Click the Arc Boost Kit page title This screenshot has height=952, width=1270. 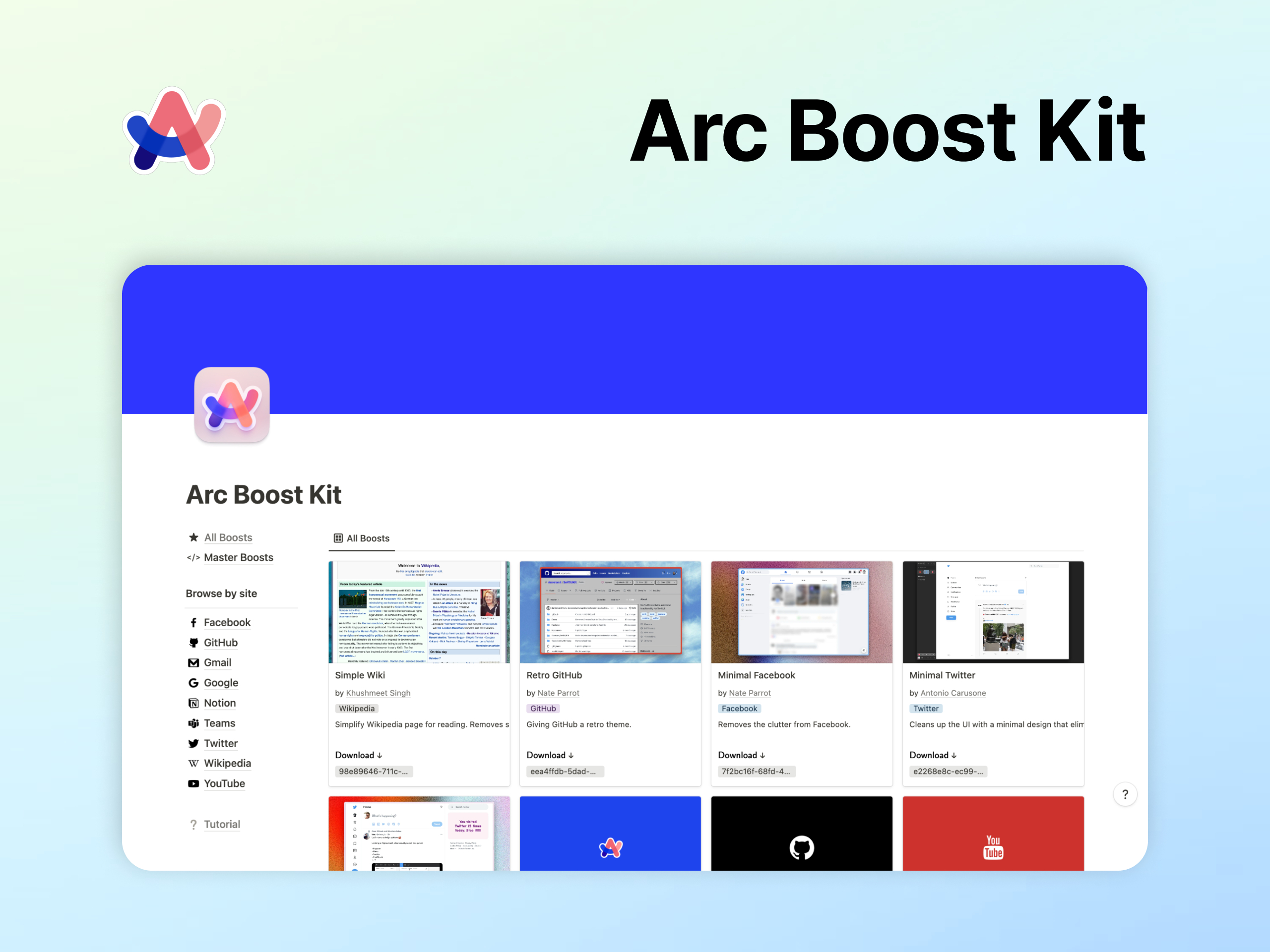click(x=263, y=495)
